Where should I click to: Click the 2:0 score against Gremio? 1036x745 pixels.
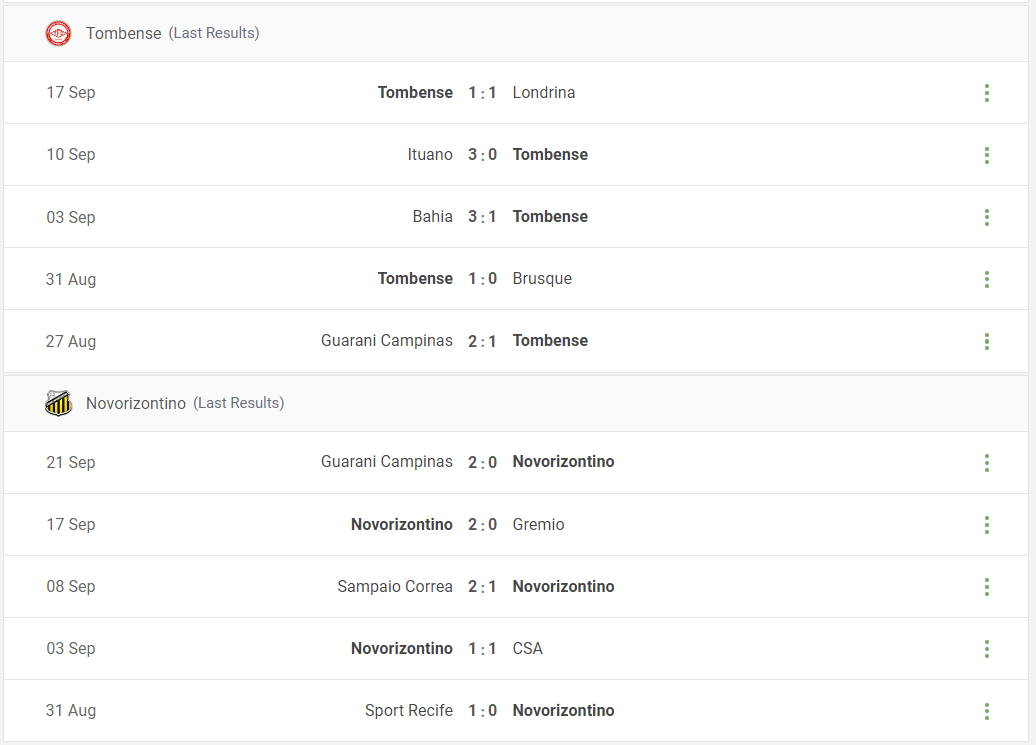[x=482, y=524]
